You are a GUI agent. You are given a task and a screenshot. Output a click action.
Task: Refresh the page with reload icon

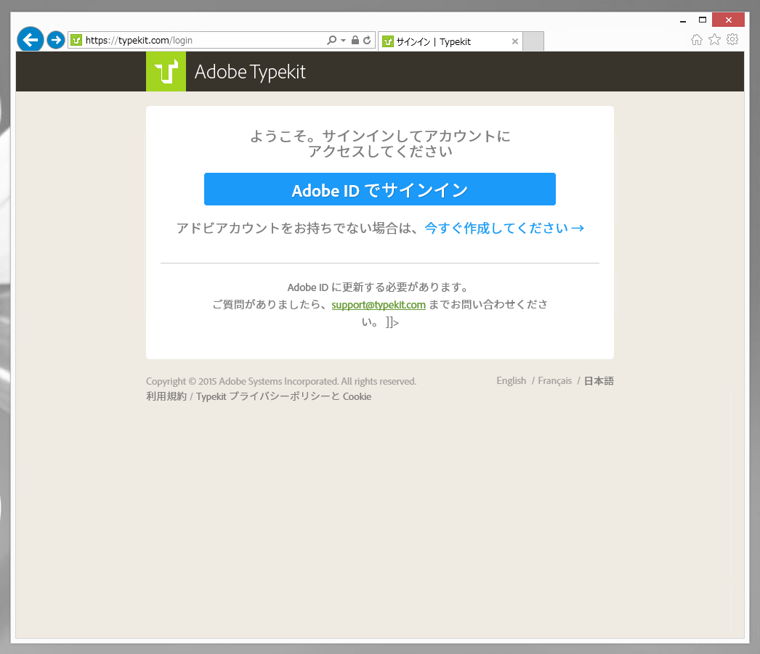pyautogui.click(x=367, y=40)
